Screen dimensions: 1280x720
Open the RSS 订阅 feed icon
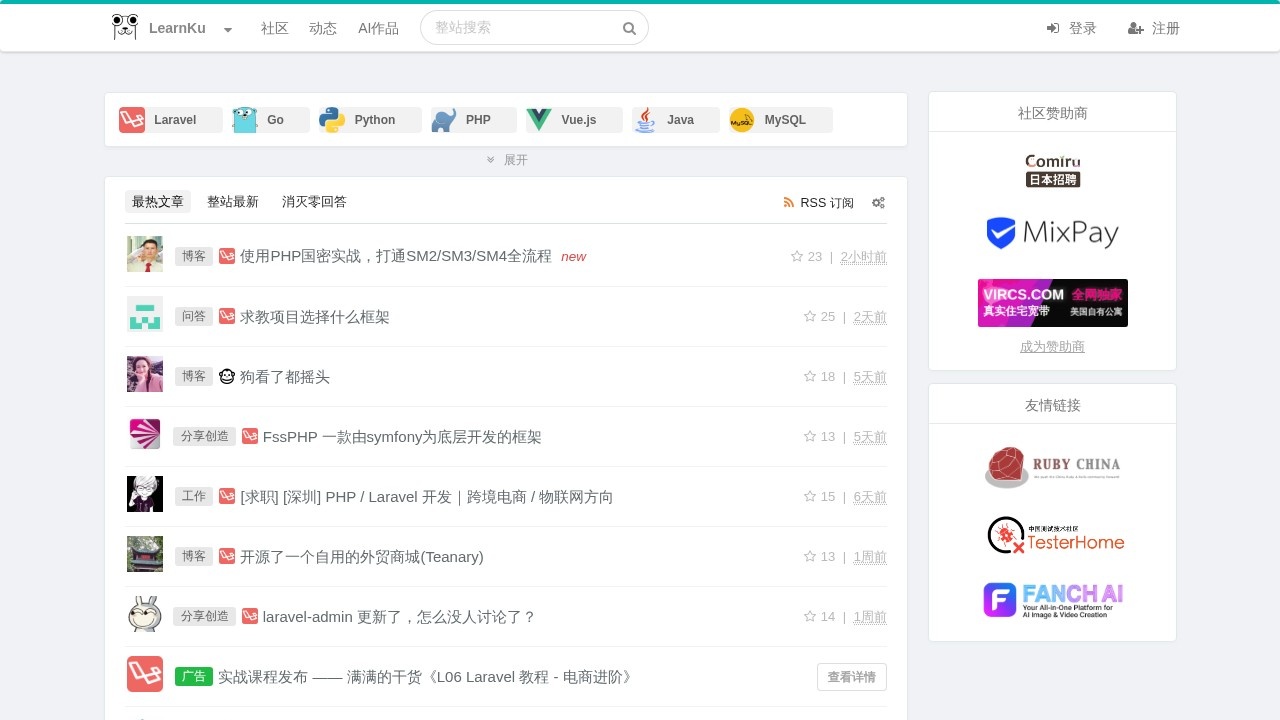click(789, 202)
